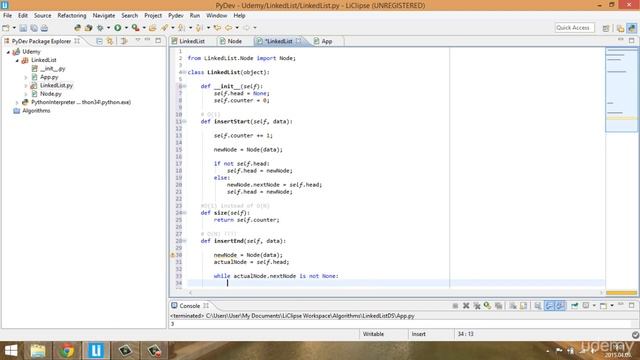Expand the Node.py tree node

tap(26, 94)
